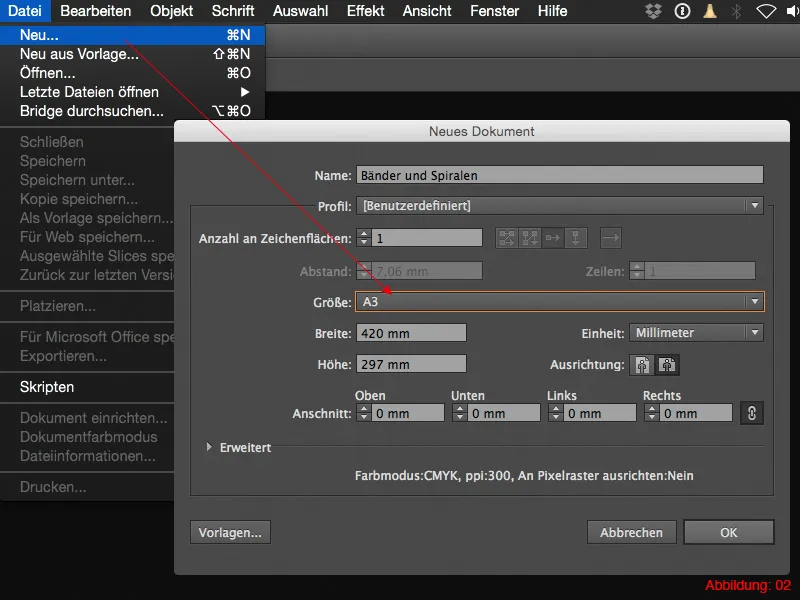The image size is (800, 600).
Task: Click the Vorlagen... button
Action: (x=230, y=532)
